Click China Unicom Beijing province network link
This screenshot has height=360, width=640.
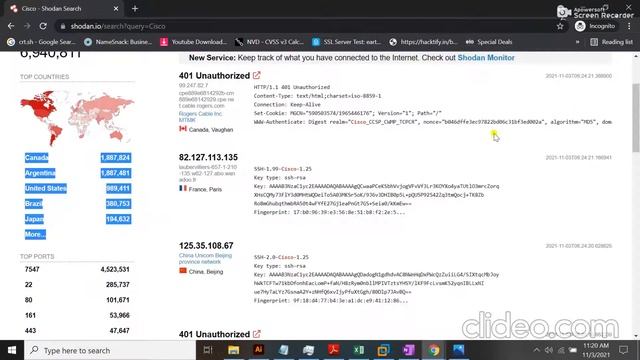coord(205,258)
